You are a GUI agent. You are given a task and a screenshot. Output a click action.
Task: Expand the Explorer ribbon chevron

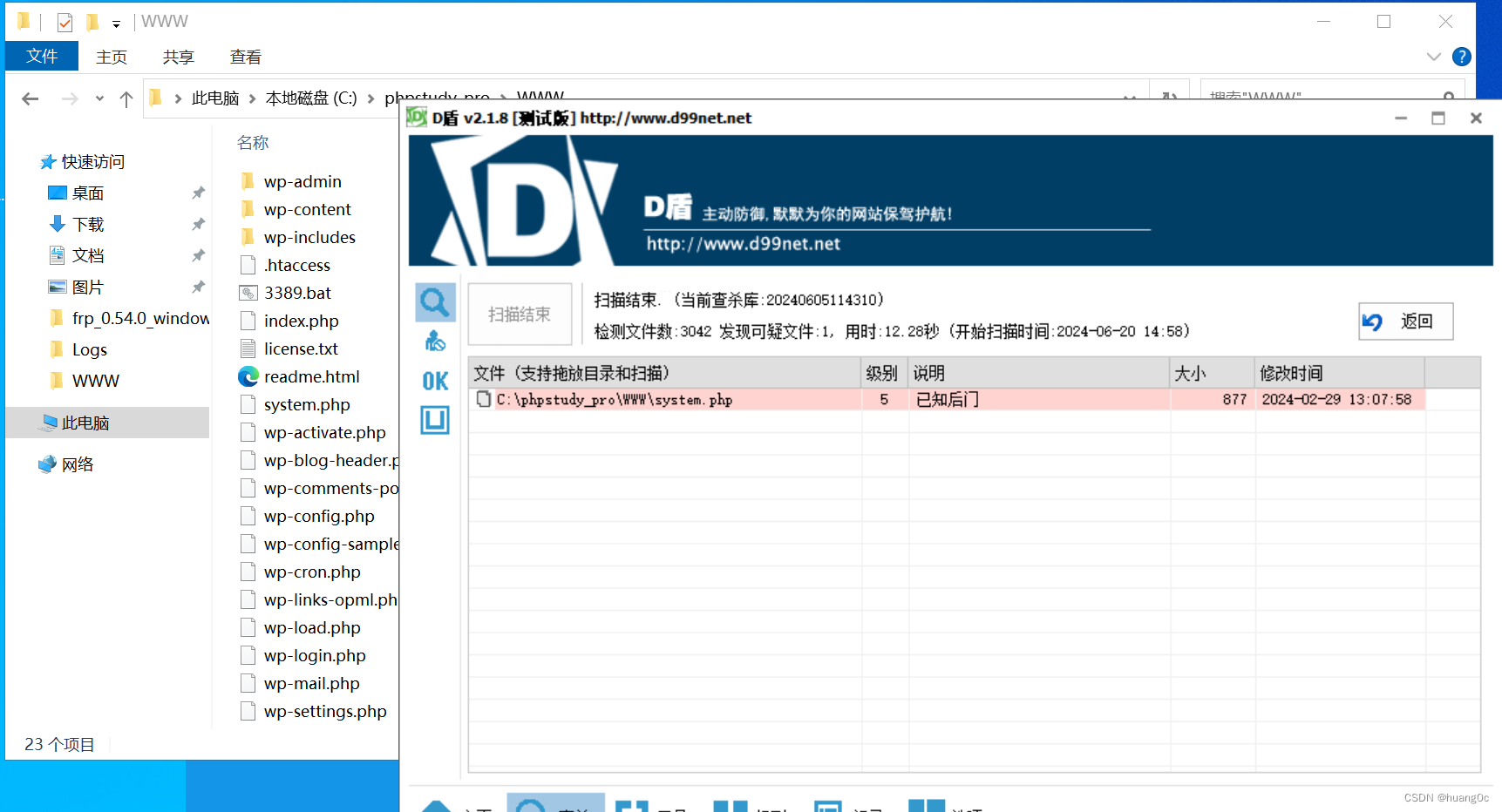(1433, 57)
